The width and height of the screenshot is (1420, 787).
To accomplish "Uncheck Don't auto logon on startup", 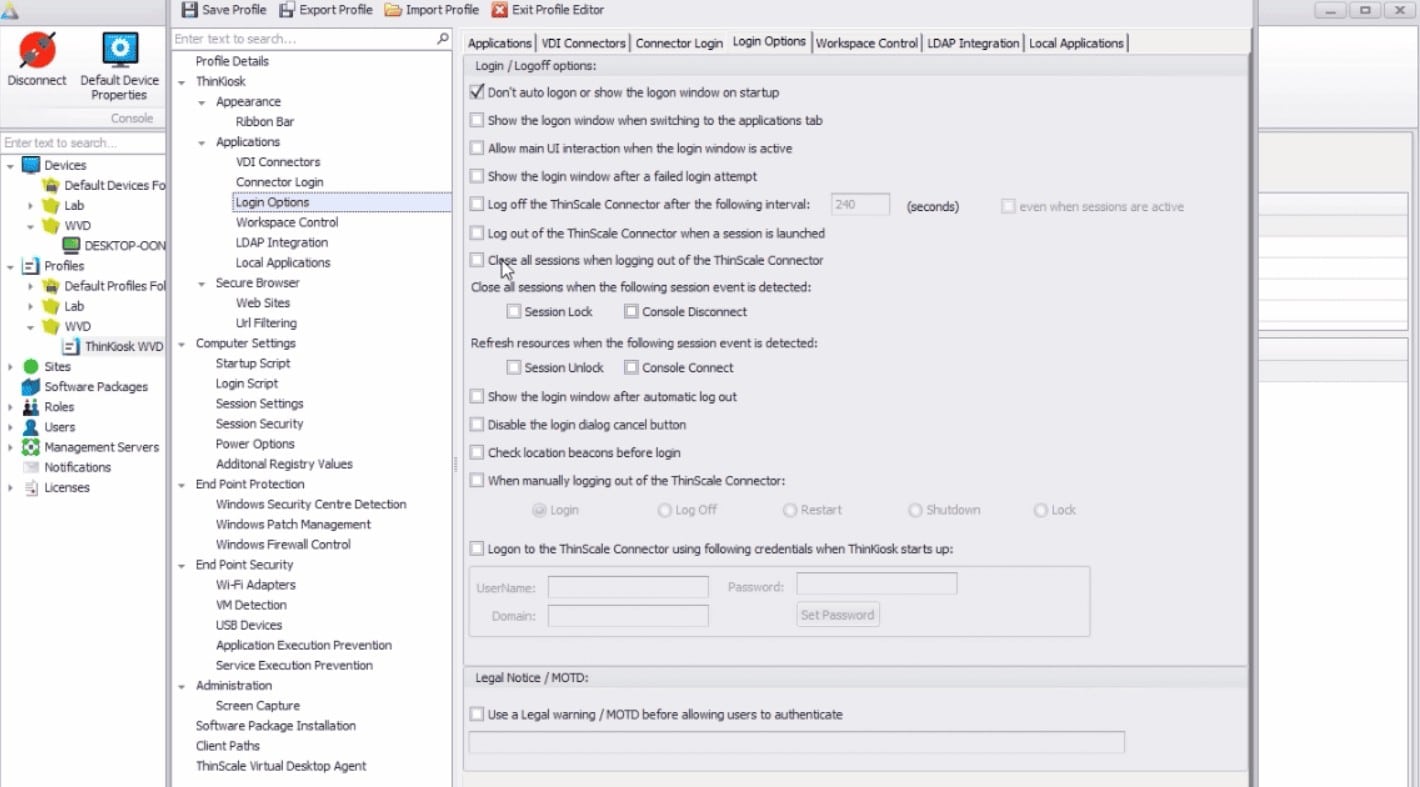I will coord(477,92).
